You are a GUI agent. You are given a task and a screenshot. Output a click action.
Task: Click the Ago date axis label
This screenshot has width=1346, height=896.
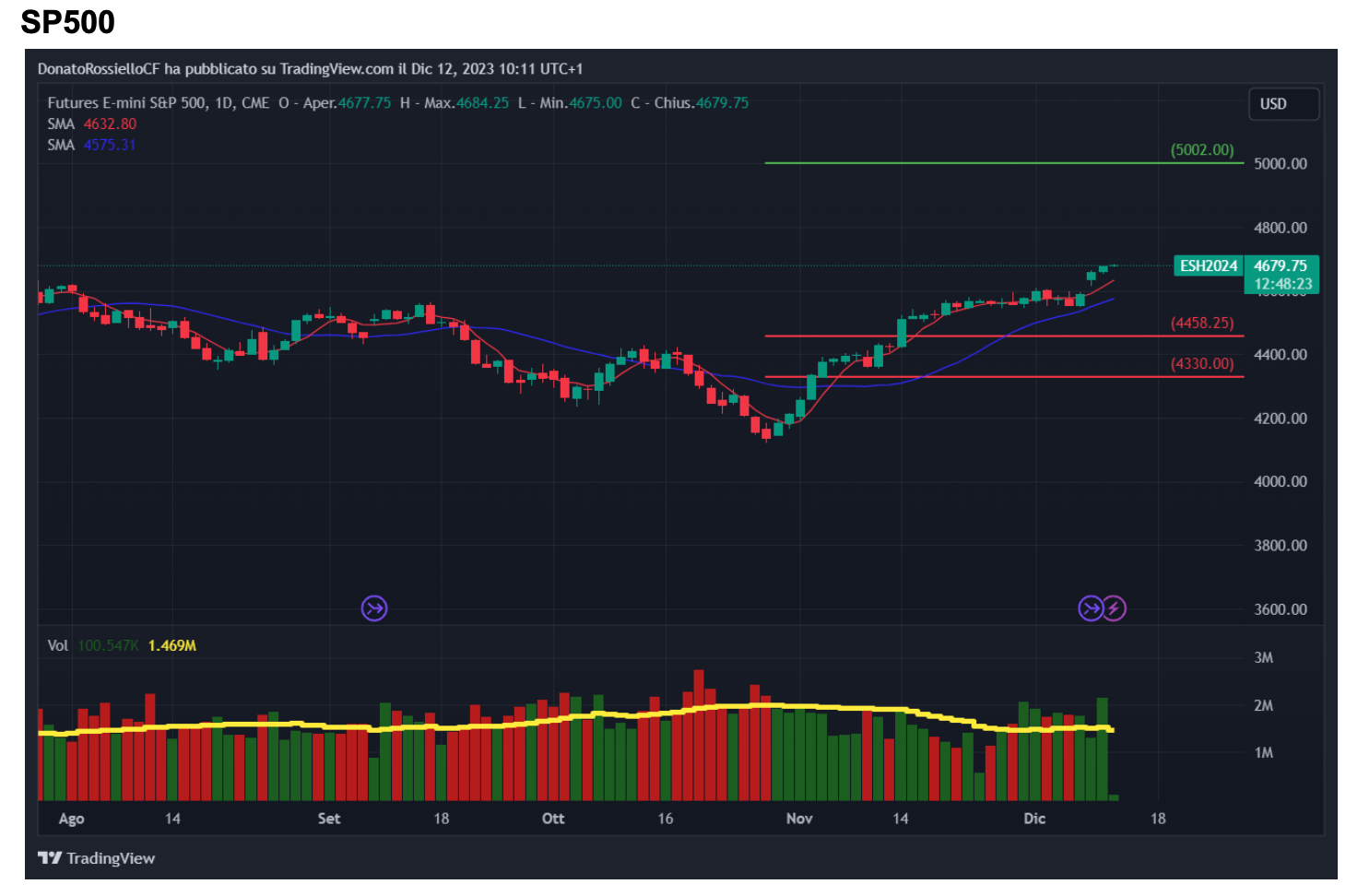[x=71, y=819]
